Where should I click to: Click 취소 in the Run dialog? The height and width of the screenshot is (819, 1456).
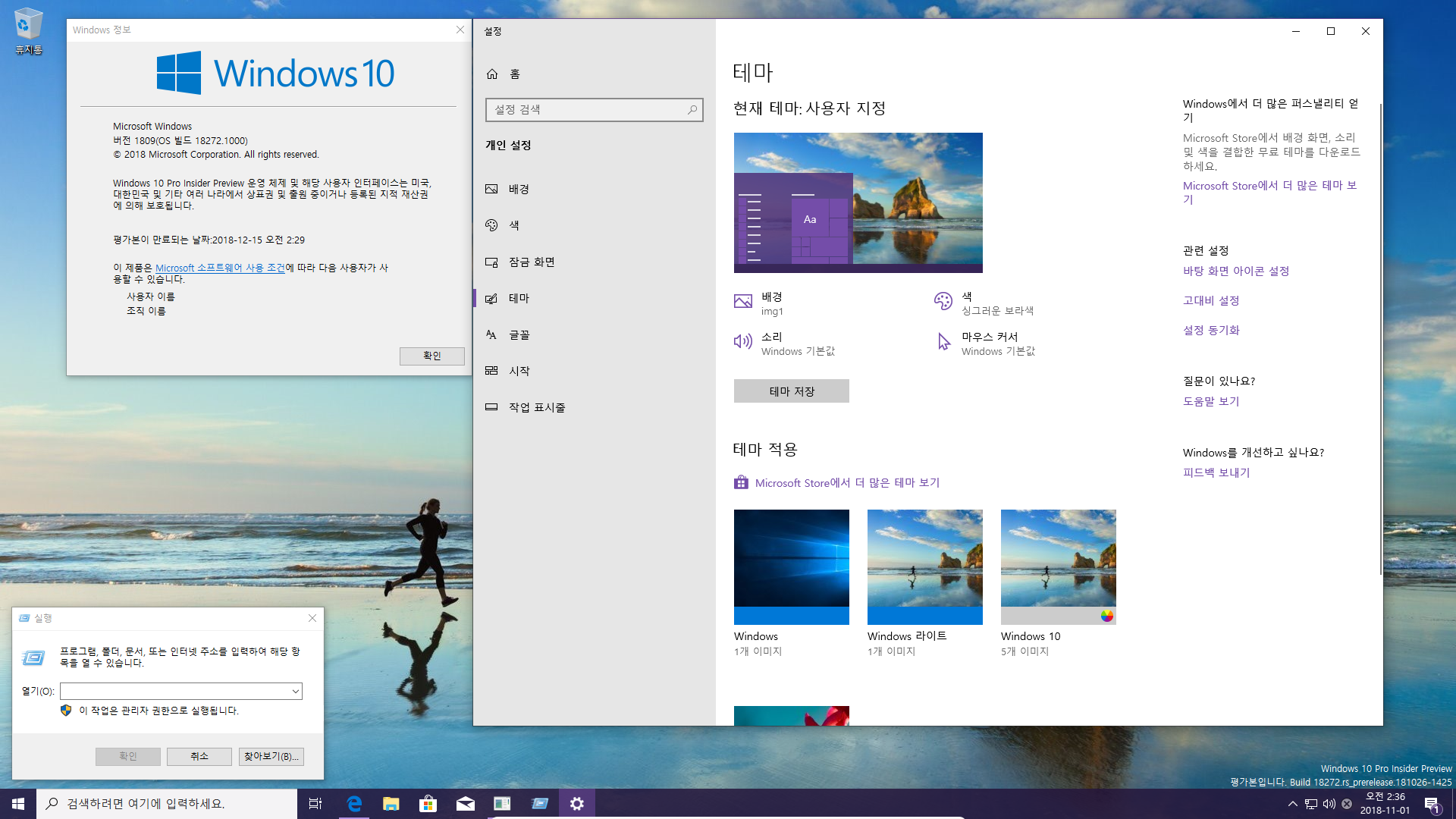[199, 756]
